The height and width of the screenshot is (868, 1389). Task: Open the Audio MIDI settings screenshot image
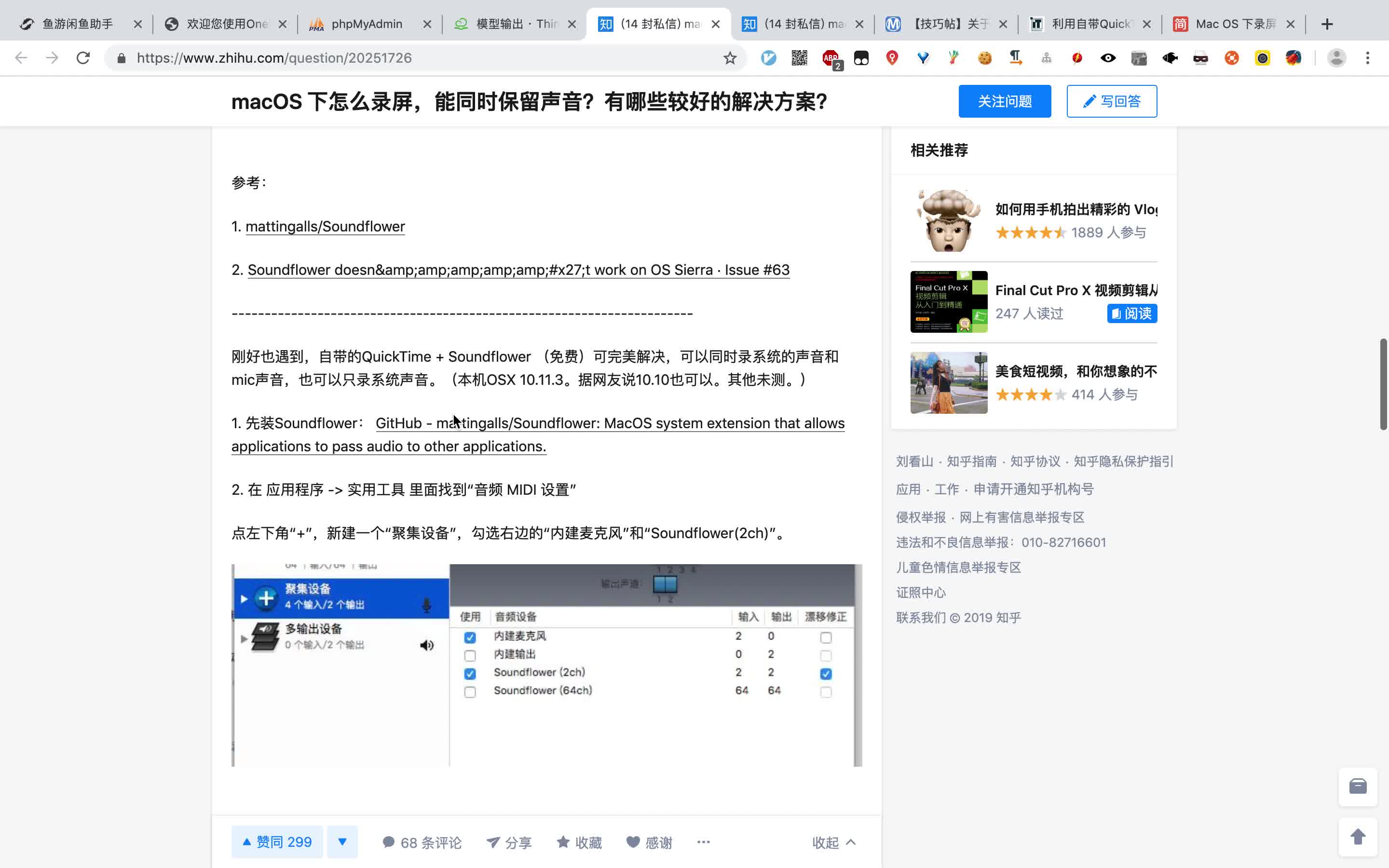point(546,665)
